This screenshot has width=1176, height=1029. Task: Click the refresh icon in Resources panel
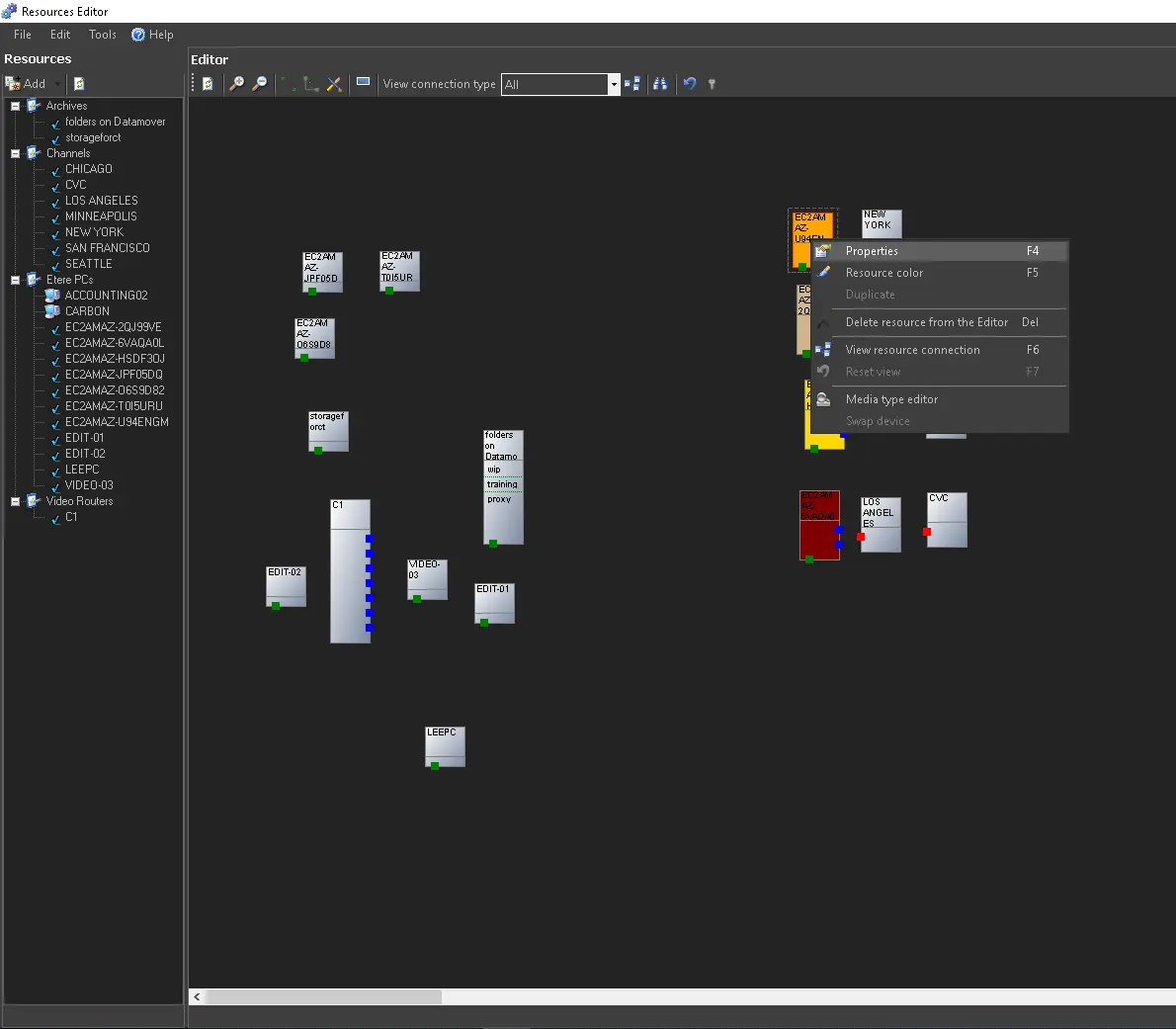[x=79, y=84]
